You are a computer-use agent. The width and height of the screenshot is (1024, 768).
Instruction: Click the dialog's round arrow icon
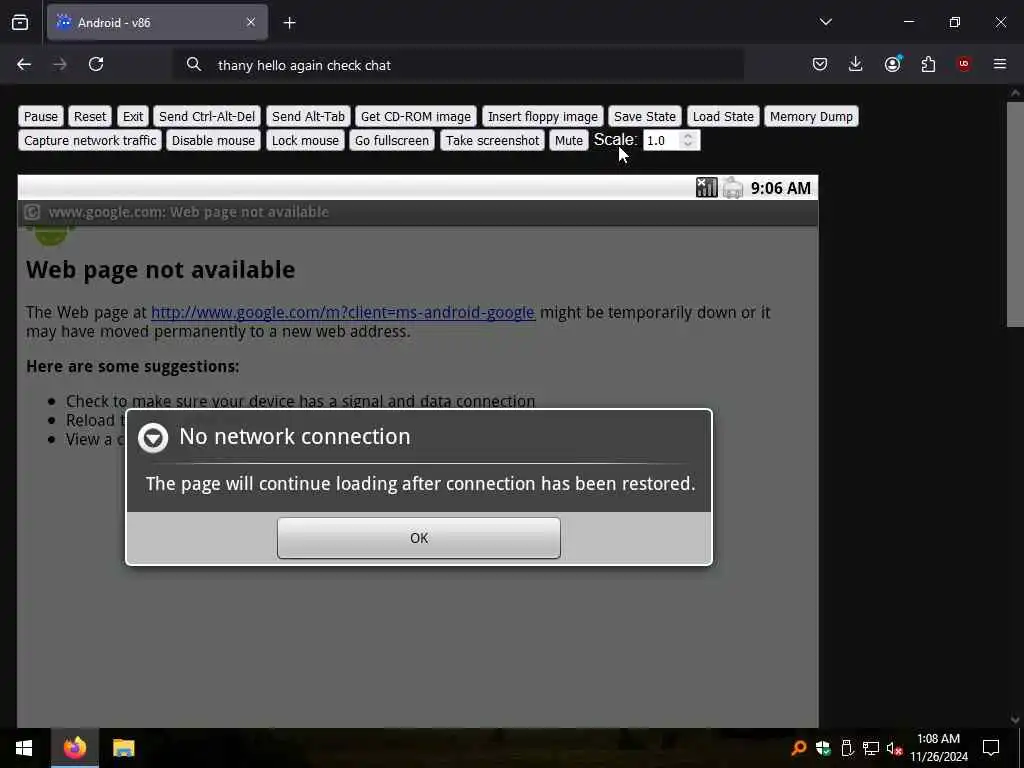[x=153, y=438]
